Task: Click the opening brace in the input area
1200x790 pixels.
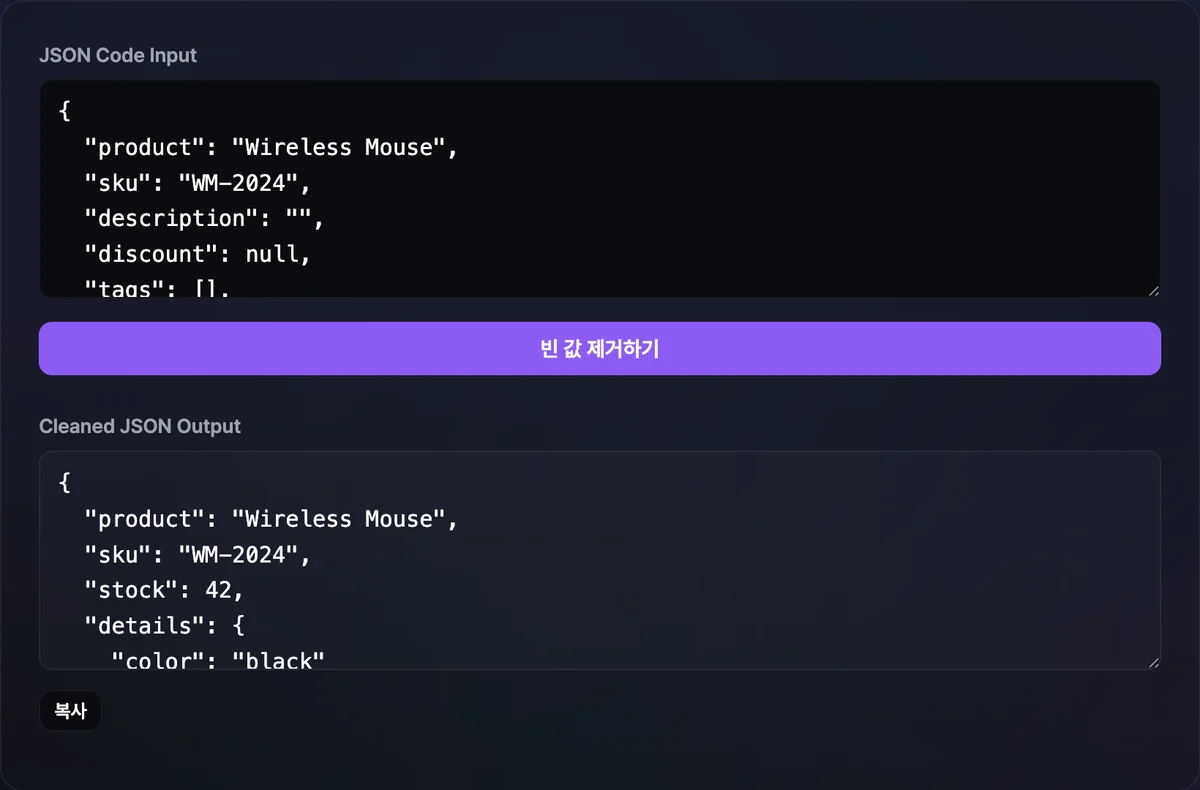Action: 65,111
